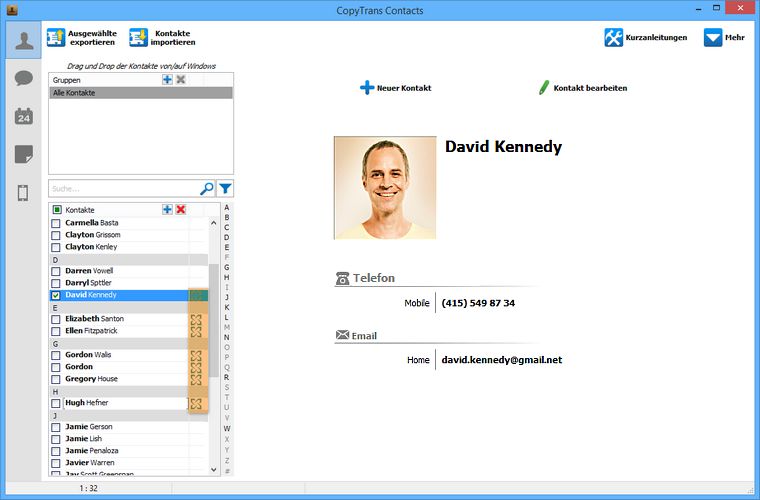The image size is (760, 500).
Task: Click David Kennedy's email address
Action: click(502, 360)
